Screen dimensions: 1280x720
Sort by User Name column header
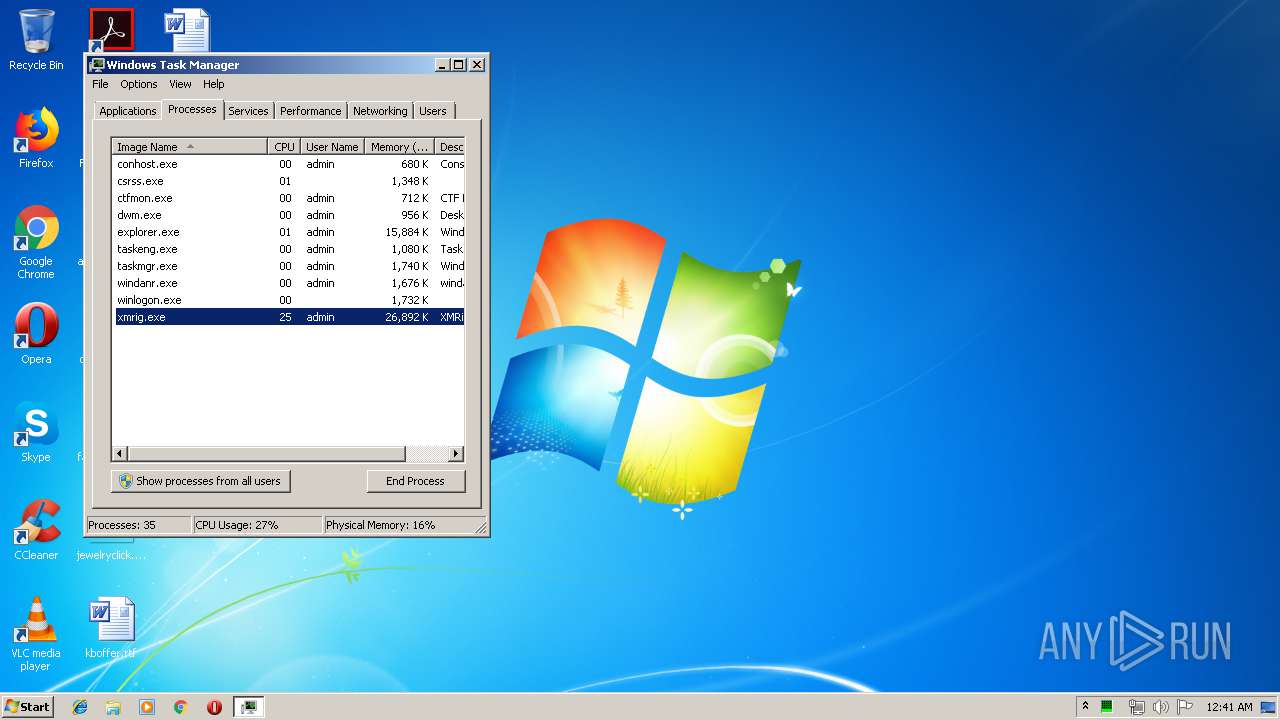point(332,147)
